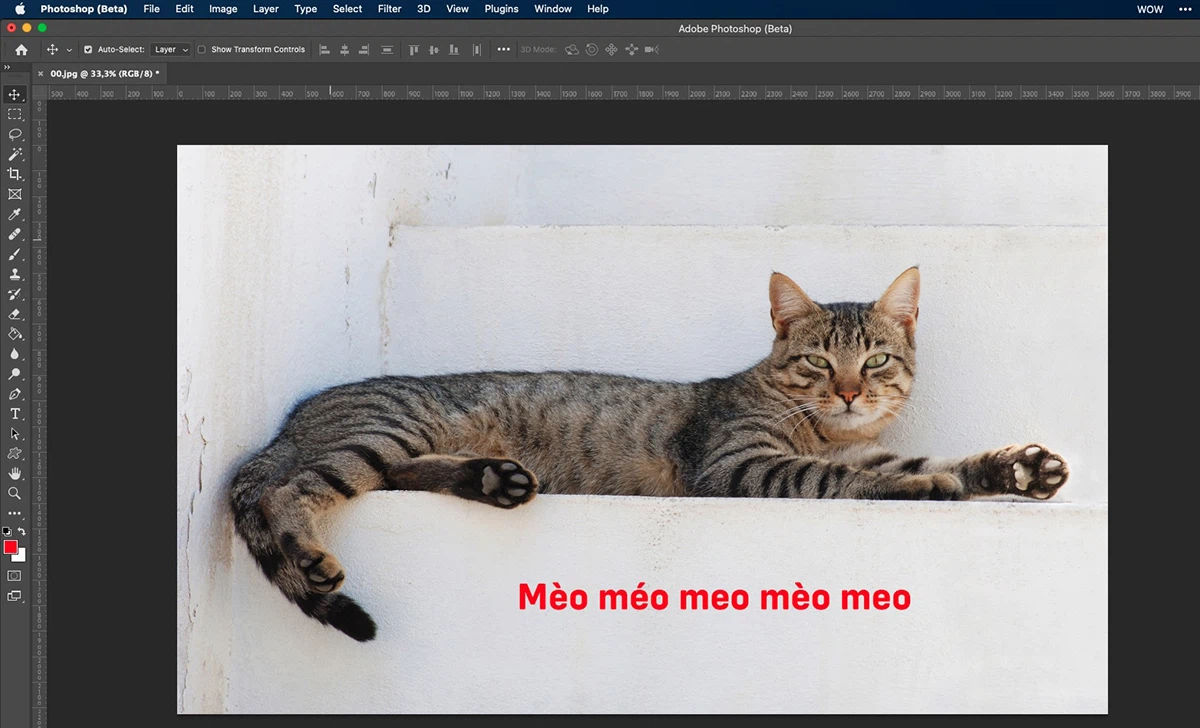Select the Zoom tool
The height and width of the screenshot is (728, 1200).
coord(14,493)
